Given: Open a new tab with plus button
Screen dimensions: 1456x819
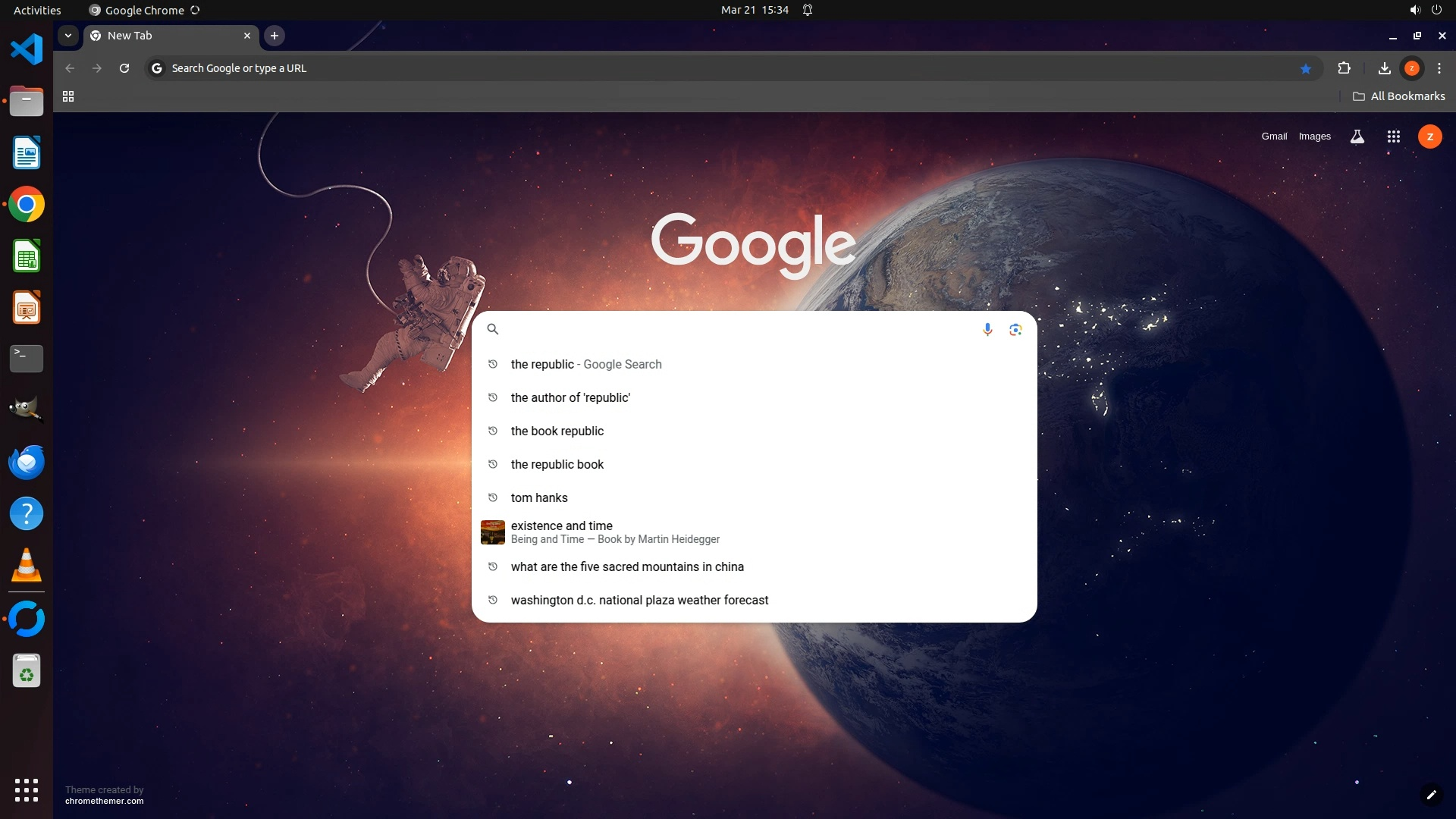Looking at the screenshot, I should (275, 36).
